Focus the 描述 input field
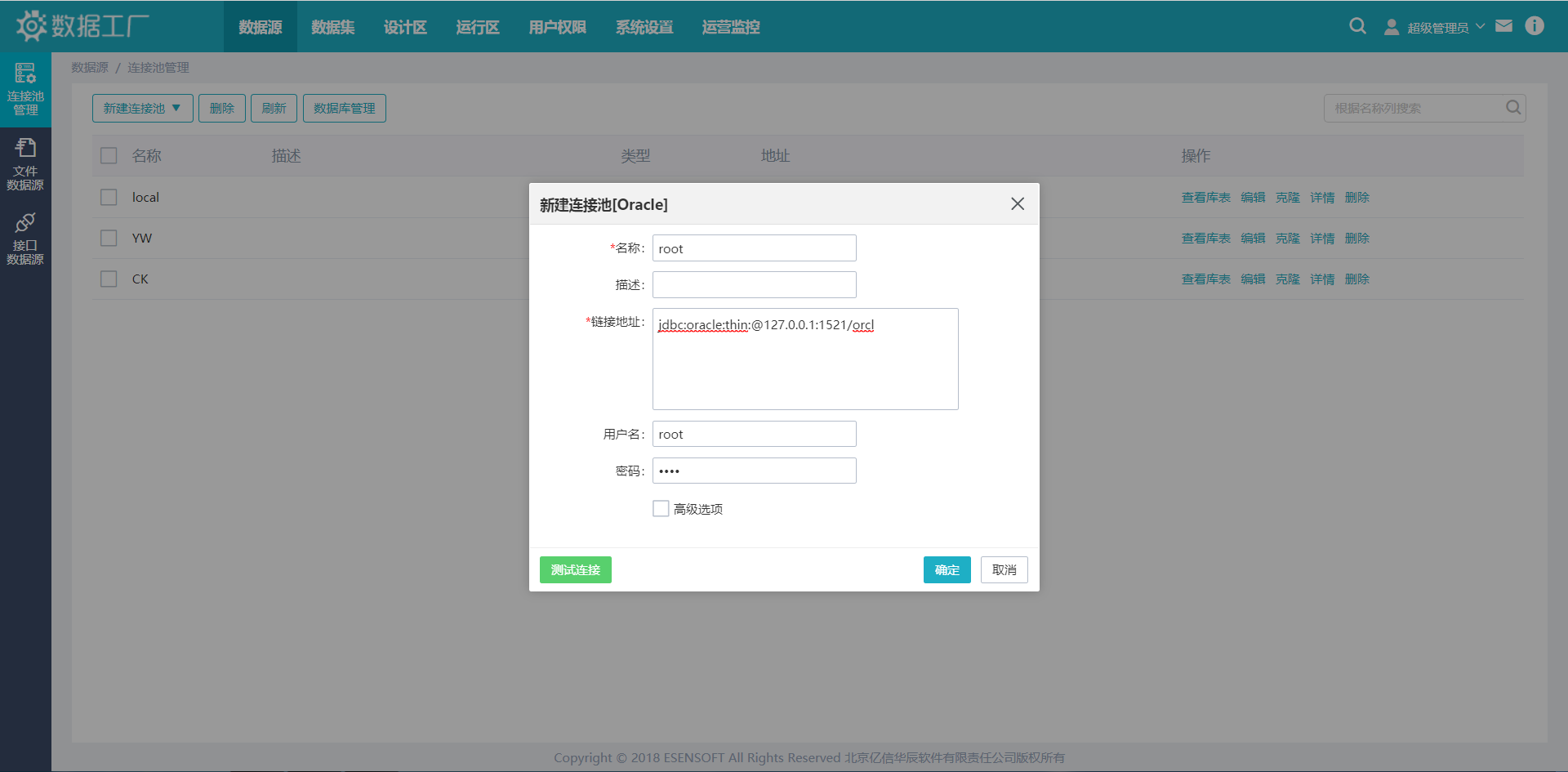Screen dimensions: 1568x772 (755, 284)
